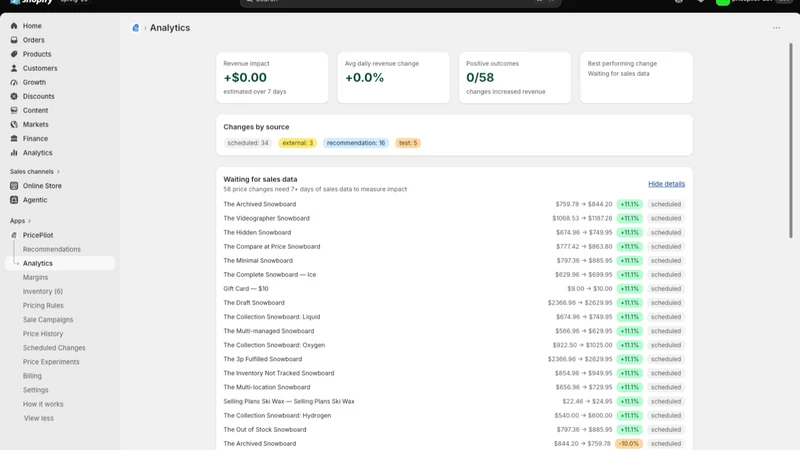800x450 pixels.
Task: Collapse the app menu with View less
Action: [38, 418]
